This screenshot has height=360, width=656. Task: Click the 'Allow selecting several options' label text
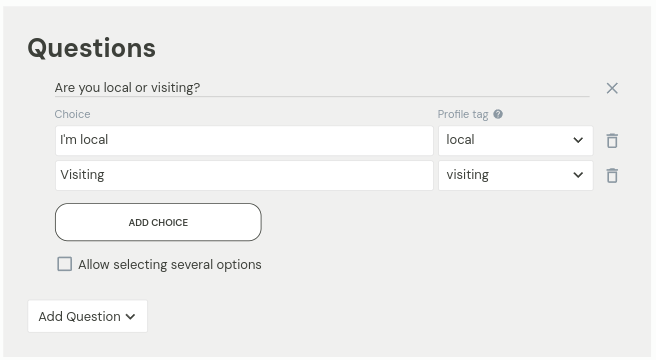point(170,265)
